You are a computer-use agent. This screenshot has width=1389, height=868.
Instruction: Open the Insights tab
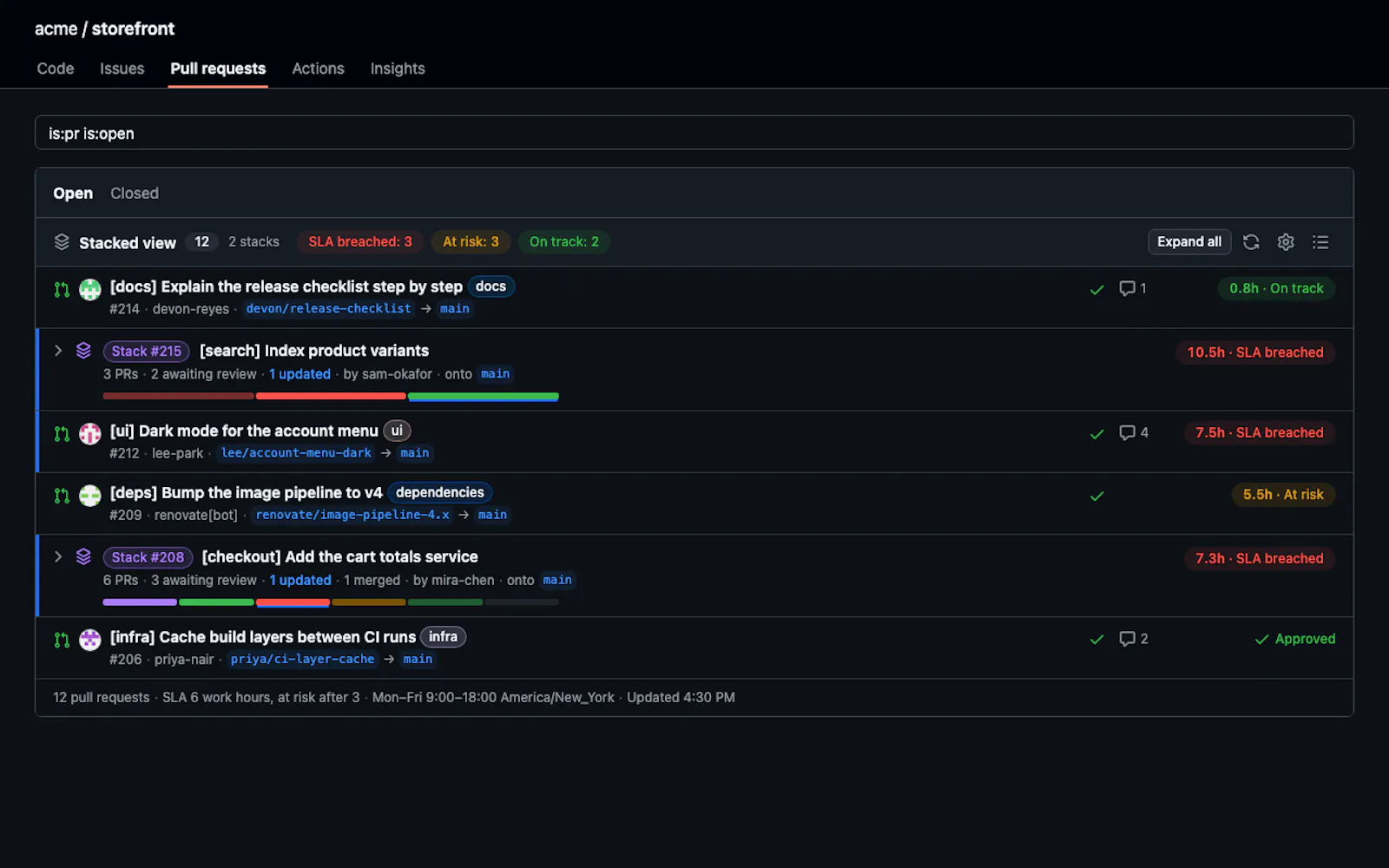pyautogui.click(x=398, y=69)
